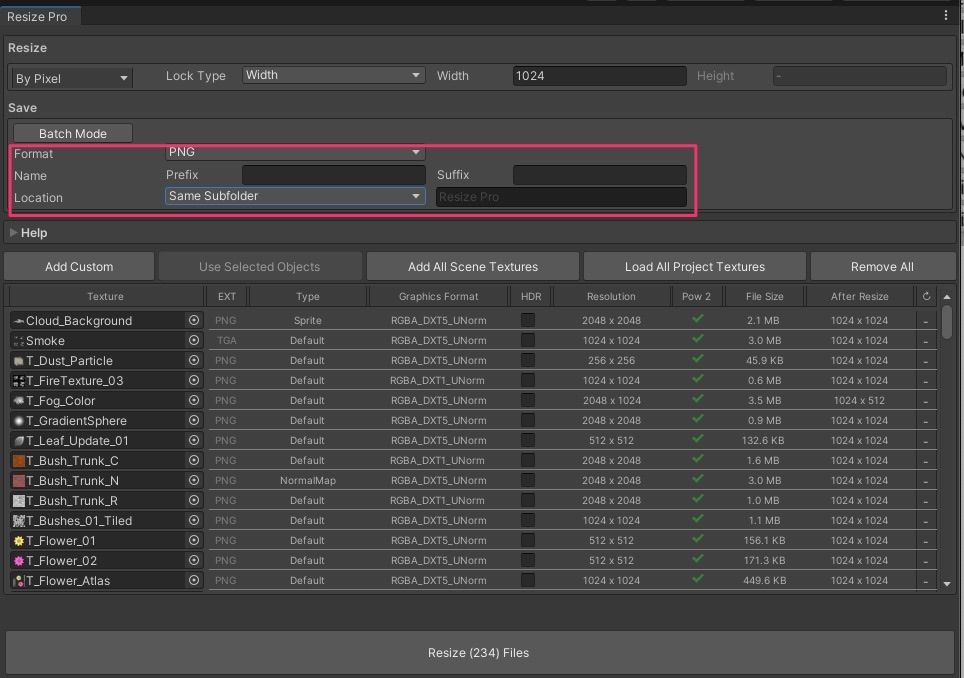Click the Use Selected Objects button
This screenshot has width=964, height=678.
tap(259, 267)
